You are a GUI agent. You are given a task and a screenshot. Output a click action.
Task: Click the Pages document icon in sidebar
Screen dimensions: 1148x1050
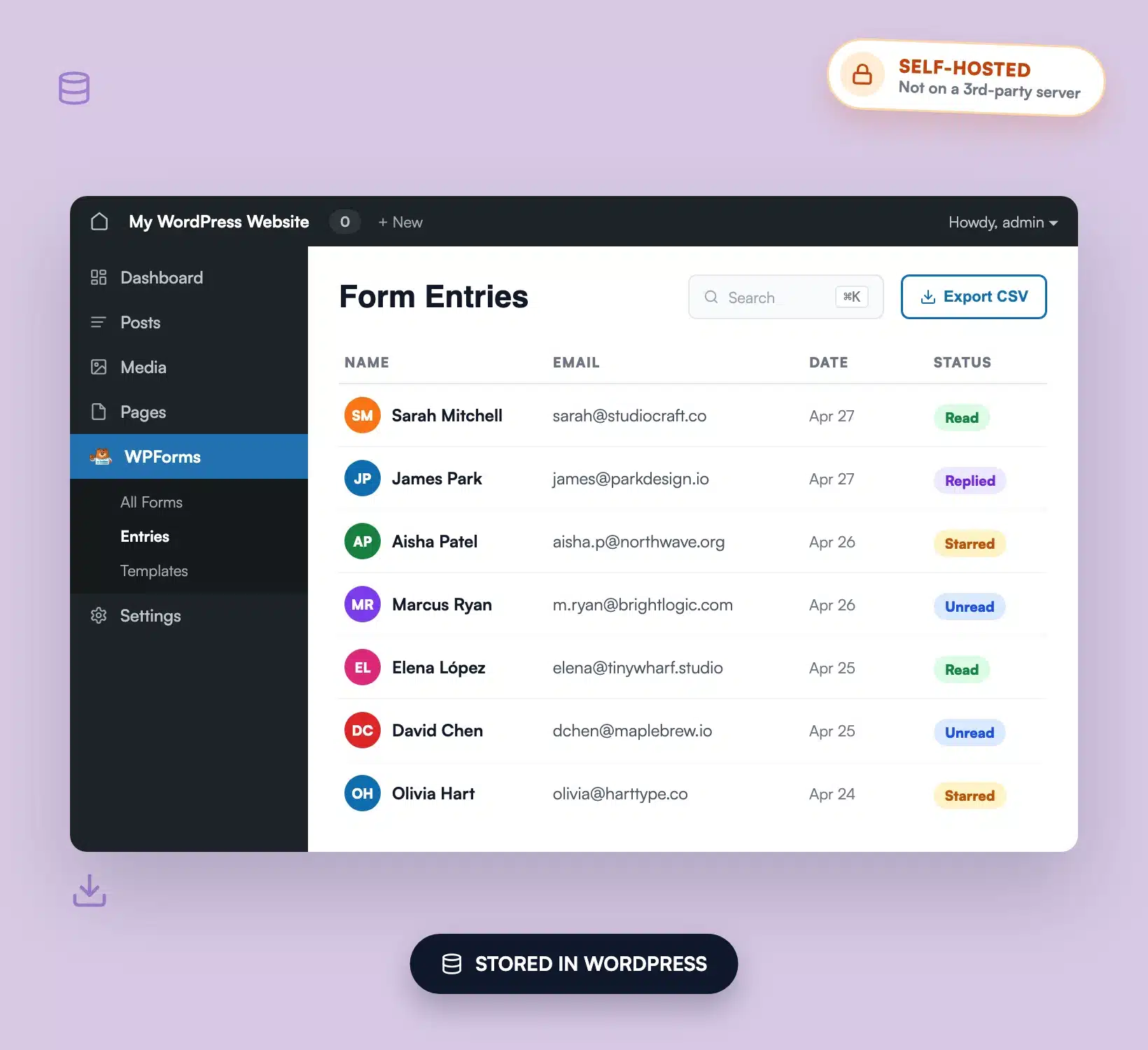click(99, 412)
